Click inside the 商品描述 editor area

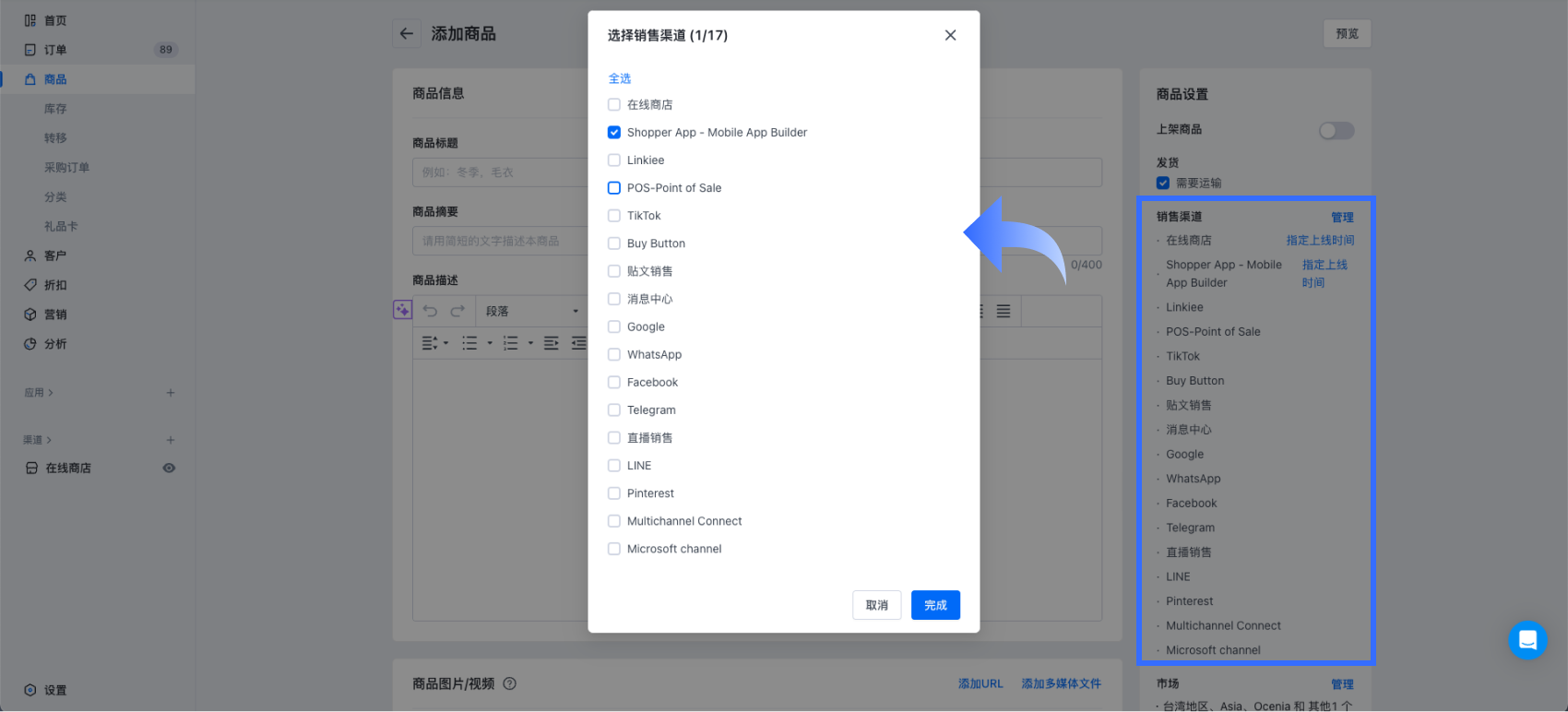tap(757, 489)
